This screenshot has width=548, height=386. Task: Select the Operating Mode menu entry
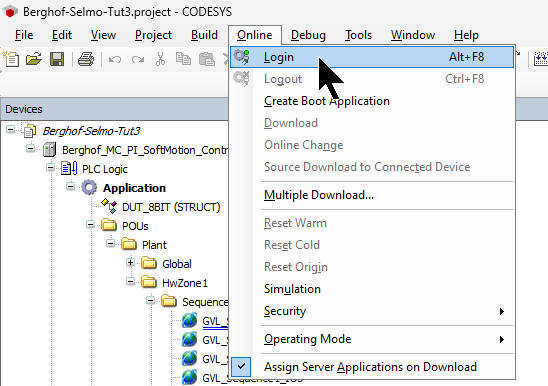pyautogui.click(x=372, y=339)
